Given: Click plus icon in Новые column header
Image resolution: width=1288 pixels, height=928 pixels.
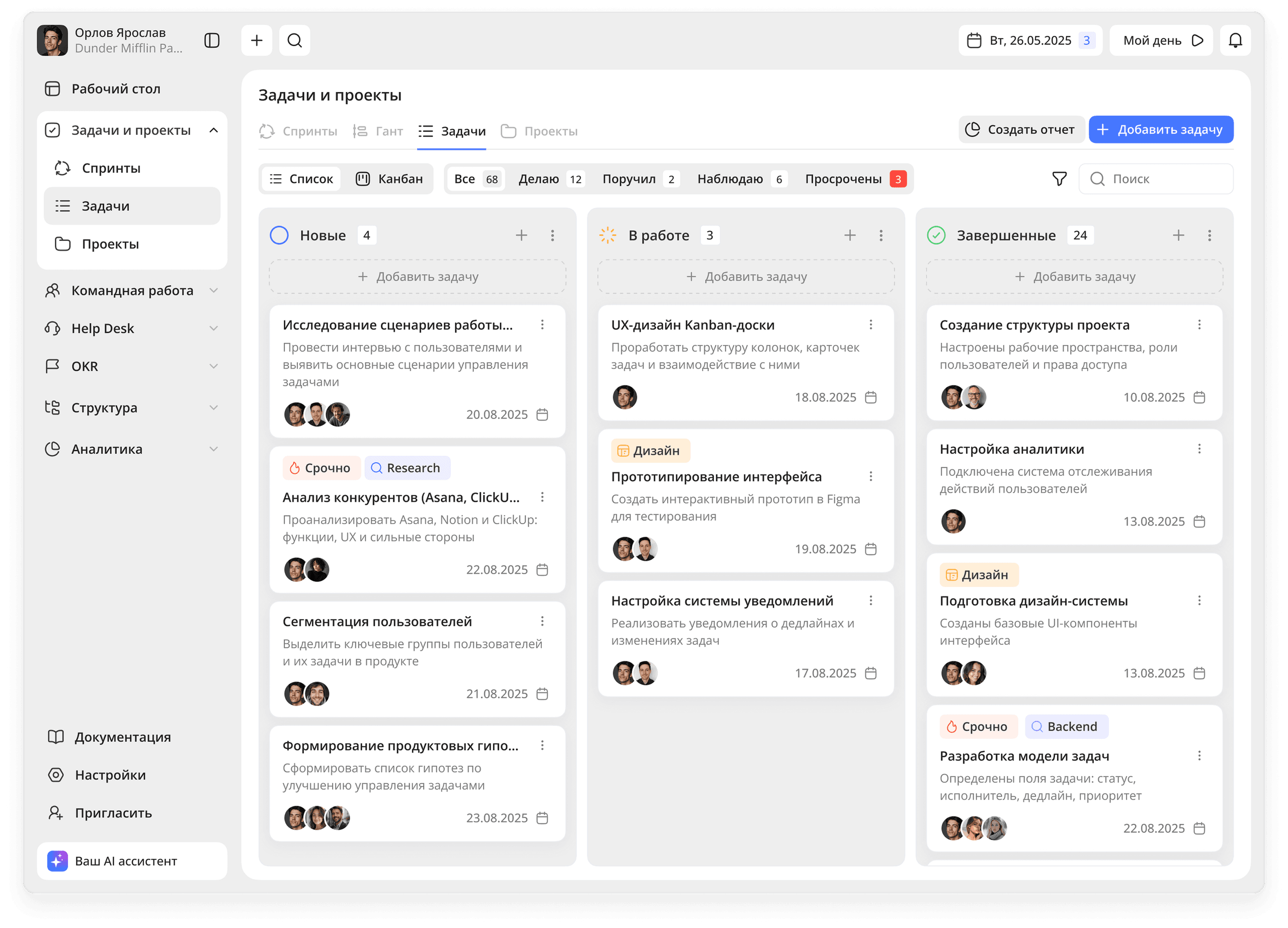Looking at the screenshot, I should 521,235.
